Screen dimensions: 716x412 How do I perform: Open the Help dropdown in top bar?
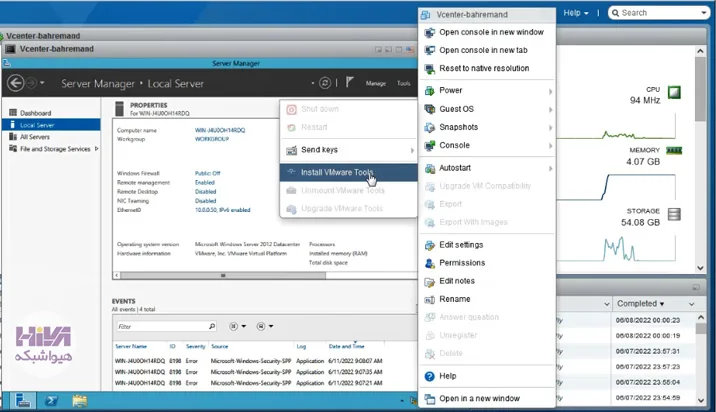(575, 13)
